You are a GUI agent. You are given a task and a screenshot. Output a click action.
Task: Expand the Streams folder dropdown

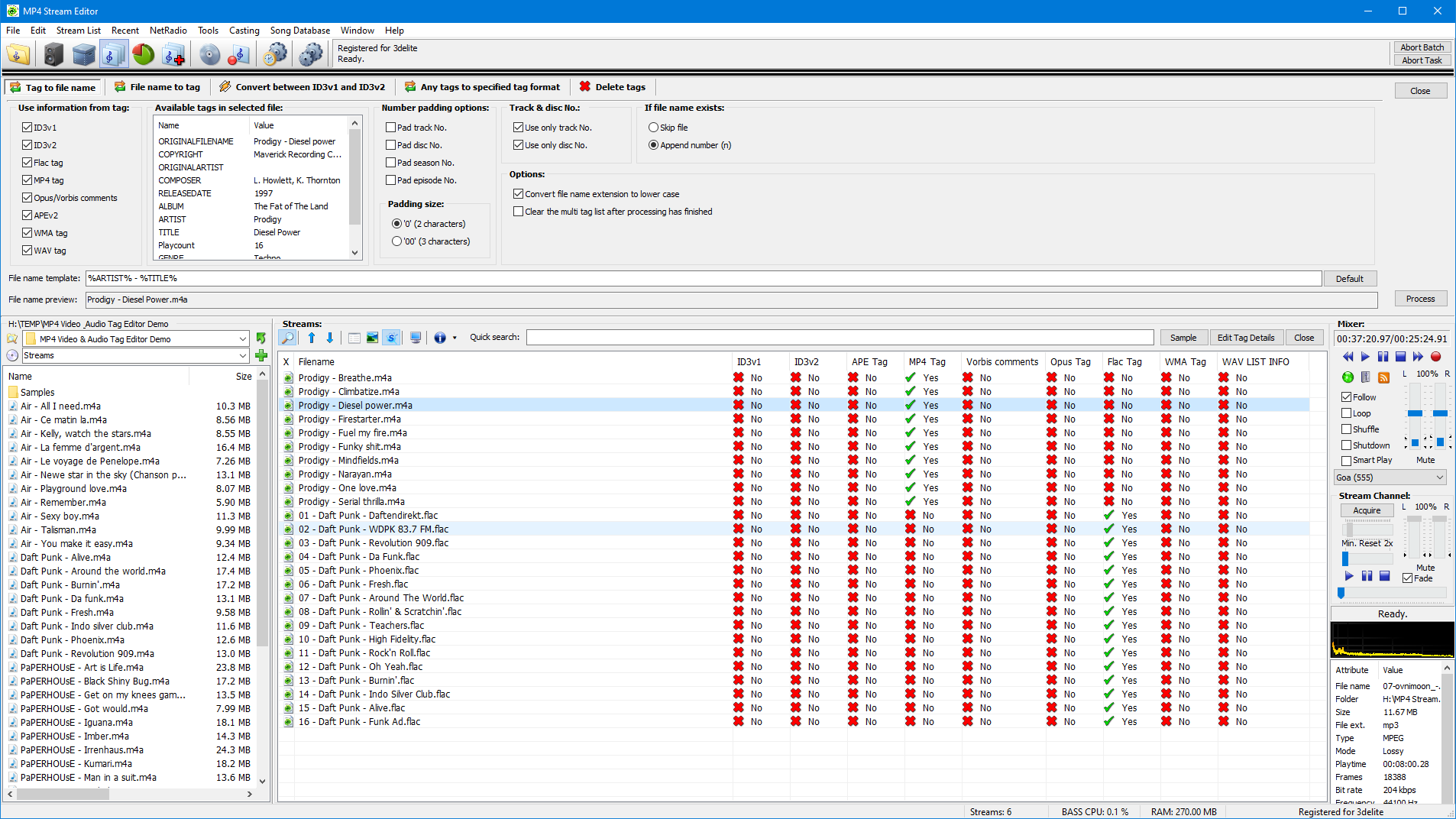click(244, 355)
